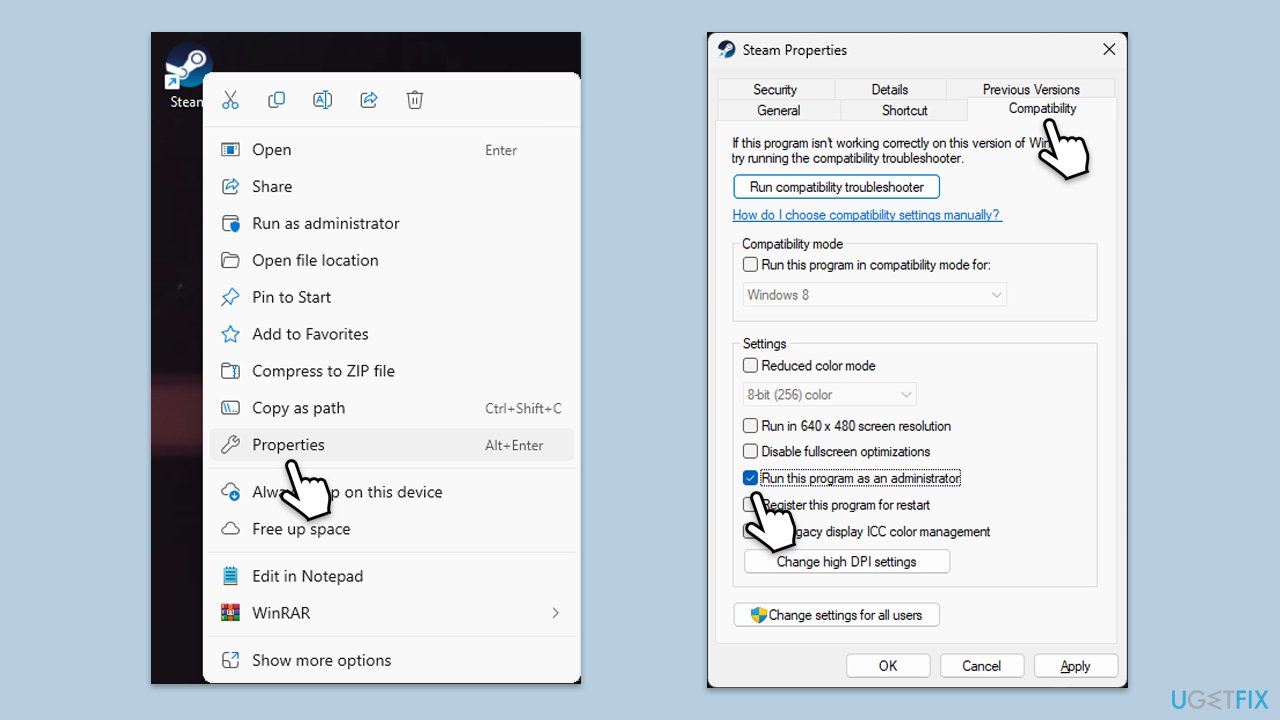Screen dimensions: 1280x720
Task: Open the 8-bit (256) color dropdown
Action: (830, 395)
